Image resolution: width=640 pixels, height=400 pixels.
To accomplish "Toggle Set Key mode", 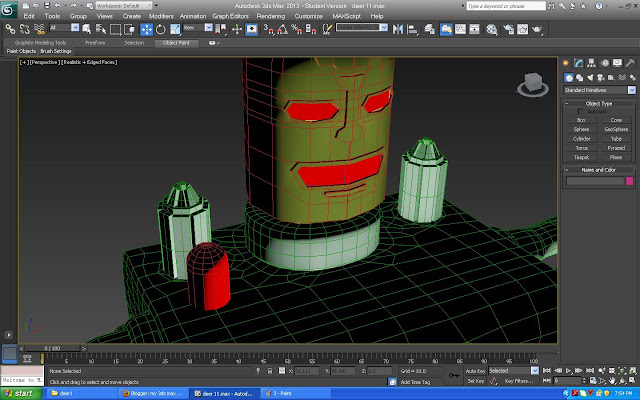I will point(475,380).
